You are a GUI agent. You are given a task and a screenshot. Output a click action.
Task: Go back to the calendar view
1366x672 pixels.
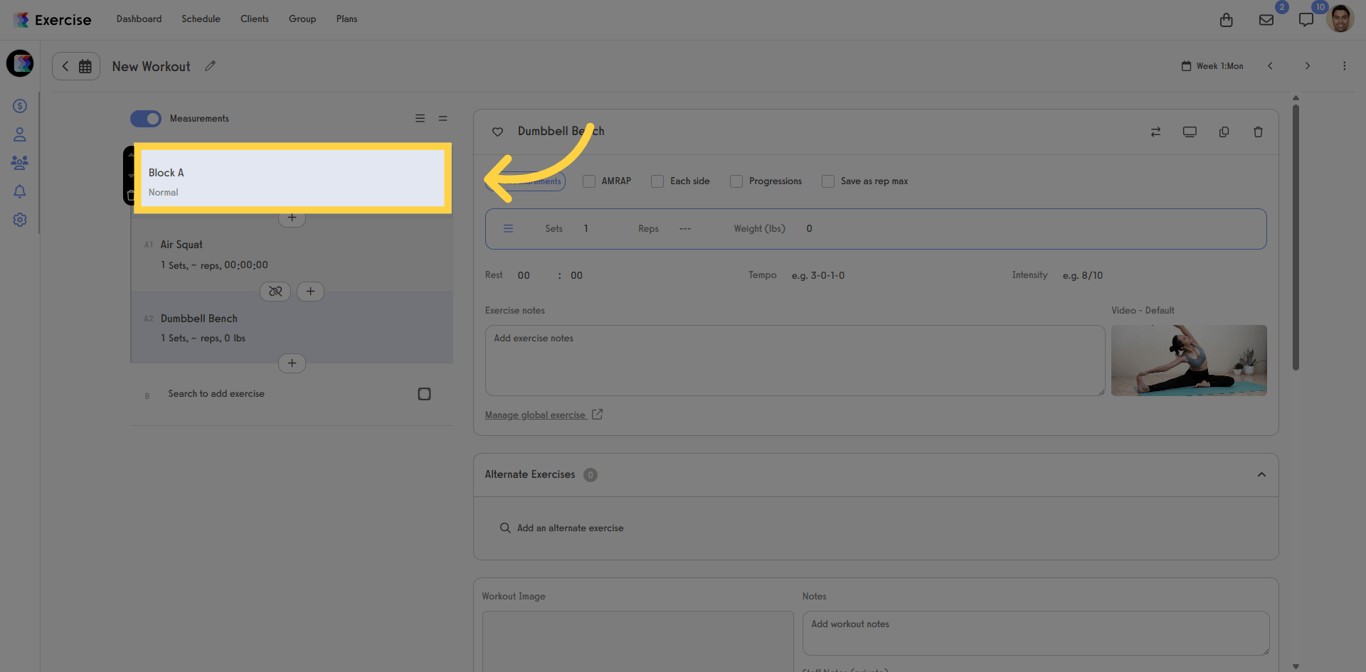(x=76, y=66)
